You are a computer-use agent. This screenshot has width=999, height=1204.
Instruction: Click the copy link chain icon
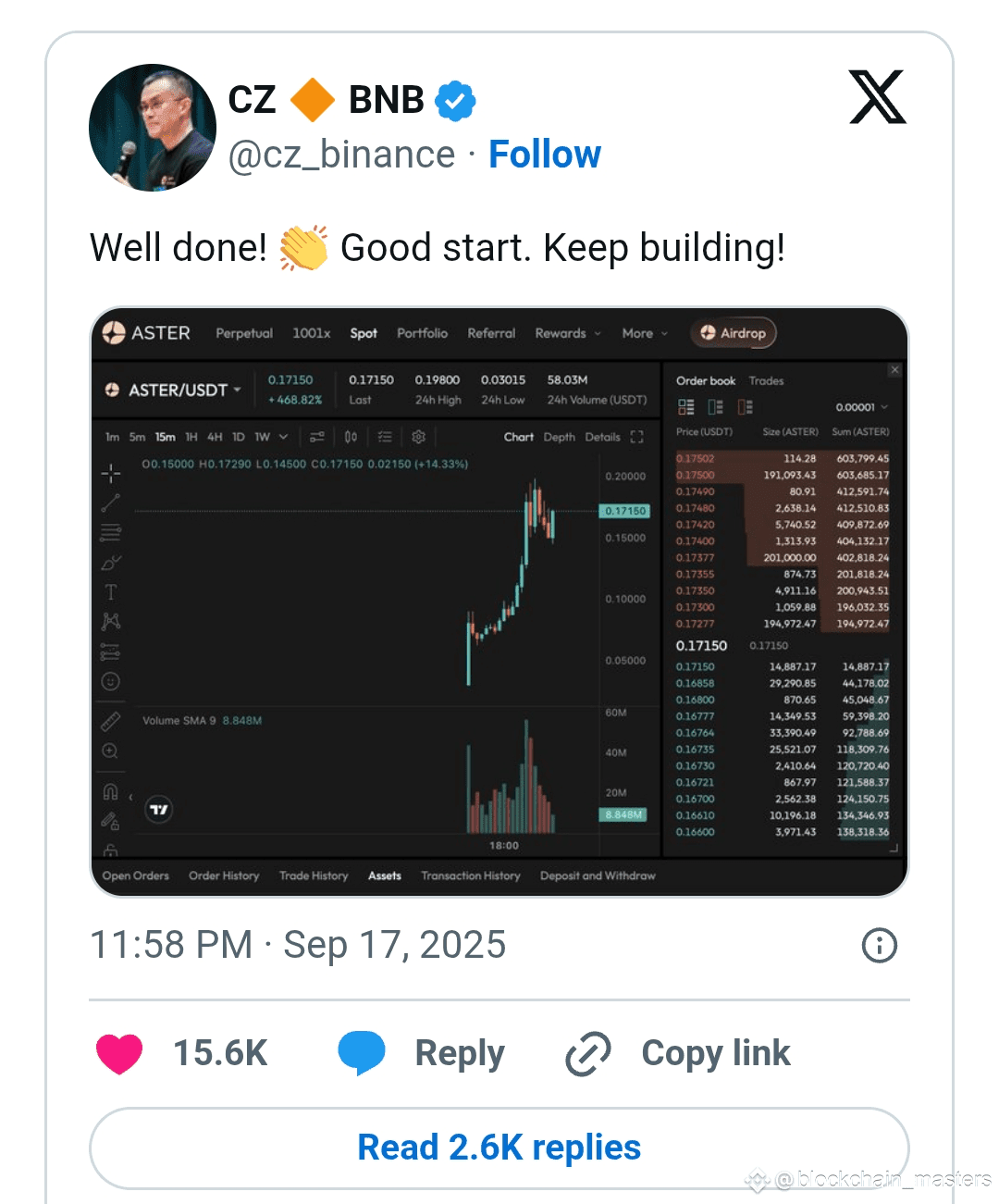pos(588,1053)
